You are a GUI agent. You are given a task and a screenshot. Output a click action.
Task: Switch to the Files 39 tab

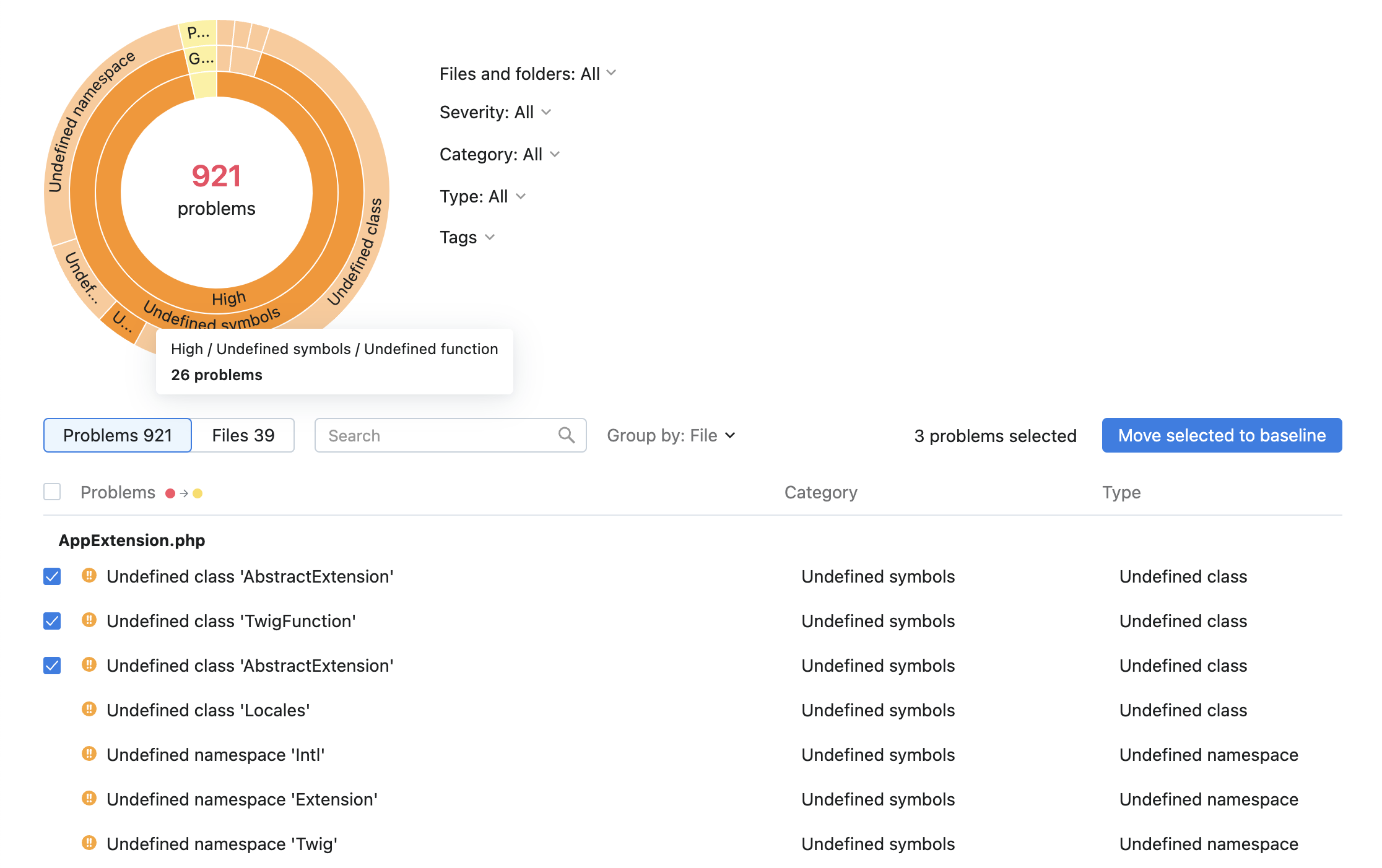point(243,435)
